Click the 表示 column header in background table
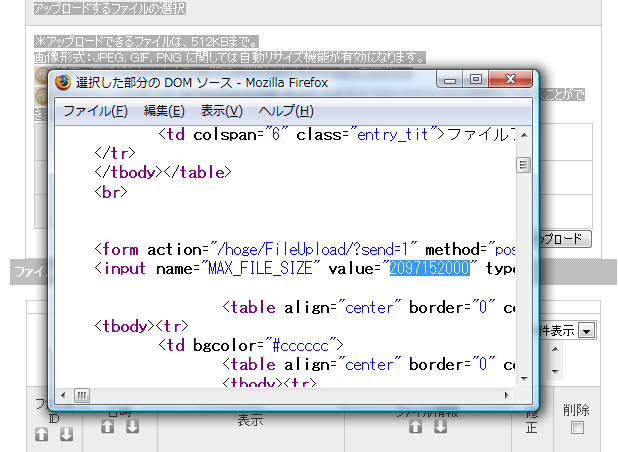This screenshot has height=452, width=618. pos(250,420)
